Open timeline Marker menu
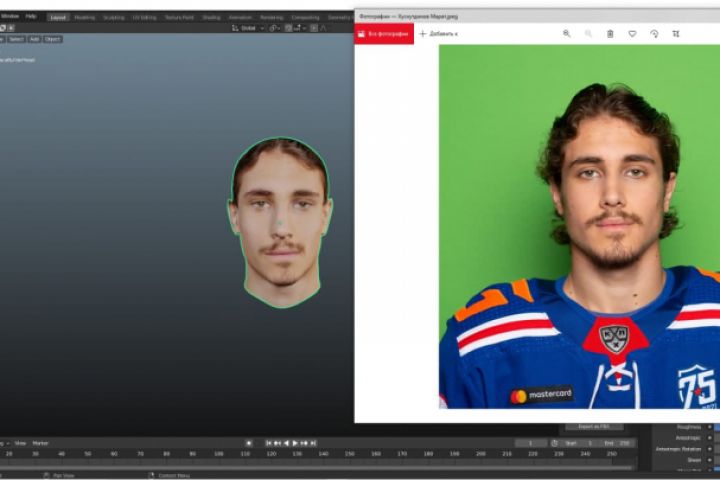Image resolution: width=720 pixels, height=480 pixels. [40, 443]
